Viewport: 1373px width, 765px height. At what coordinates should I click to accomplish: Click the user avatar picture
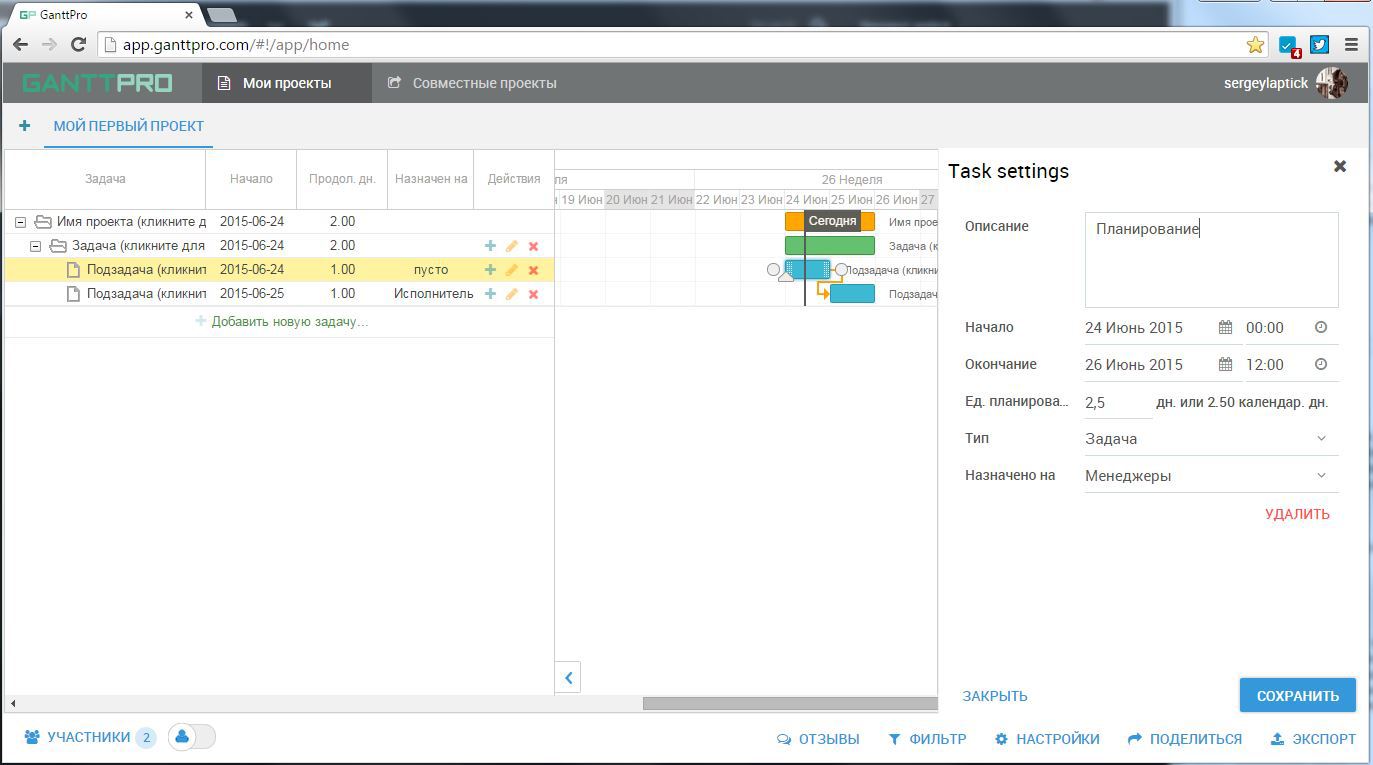click(x=1332, y=83)
